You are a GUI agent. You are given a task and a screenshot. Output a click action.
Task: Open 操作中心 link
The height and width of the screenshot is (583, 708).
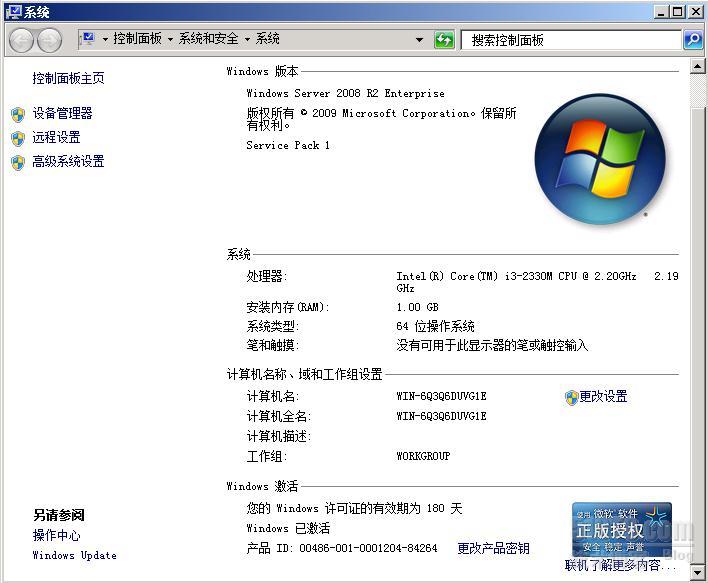(56, 536)
